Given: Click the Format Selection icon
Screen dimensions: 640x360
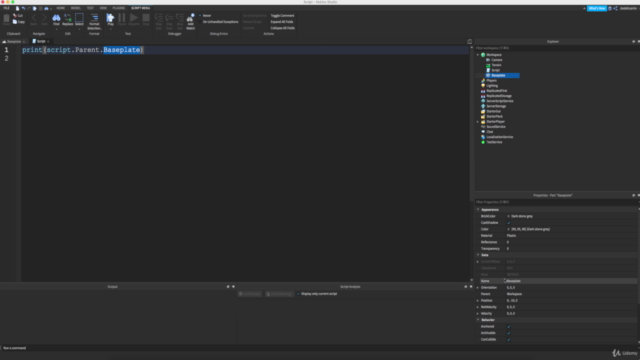Looking at the screenshot, I should pos(94,18).
